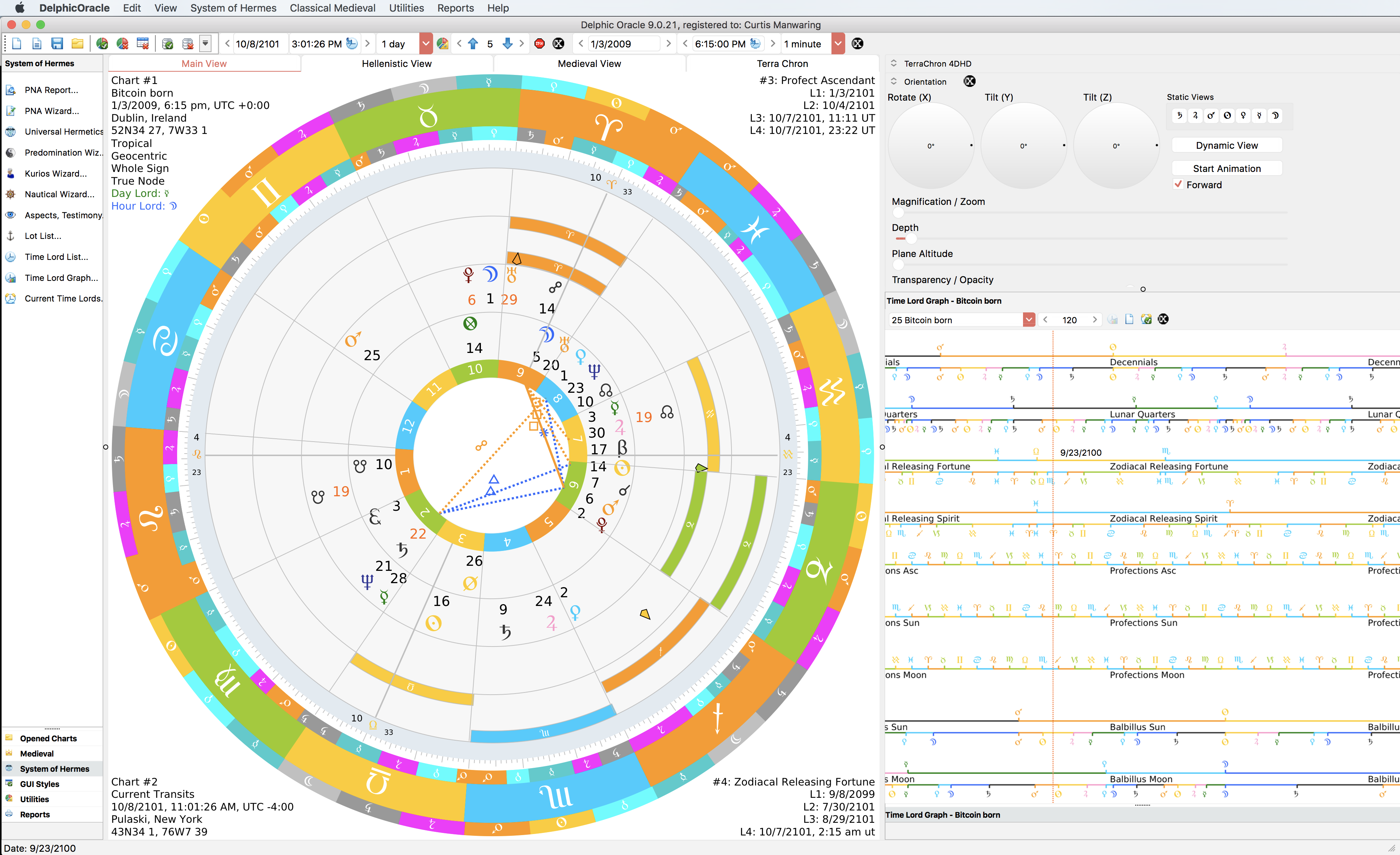
Task: Click the blank page icon in Time Lord Graph toolbar
Action: (x=1129, y=319)
